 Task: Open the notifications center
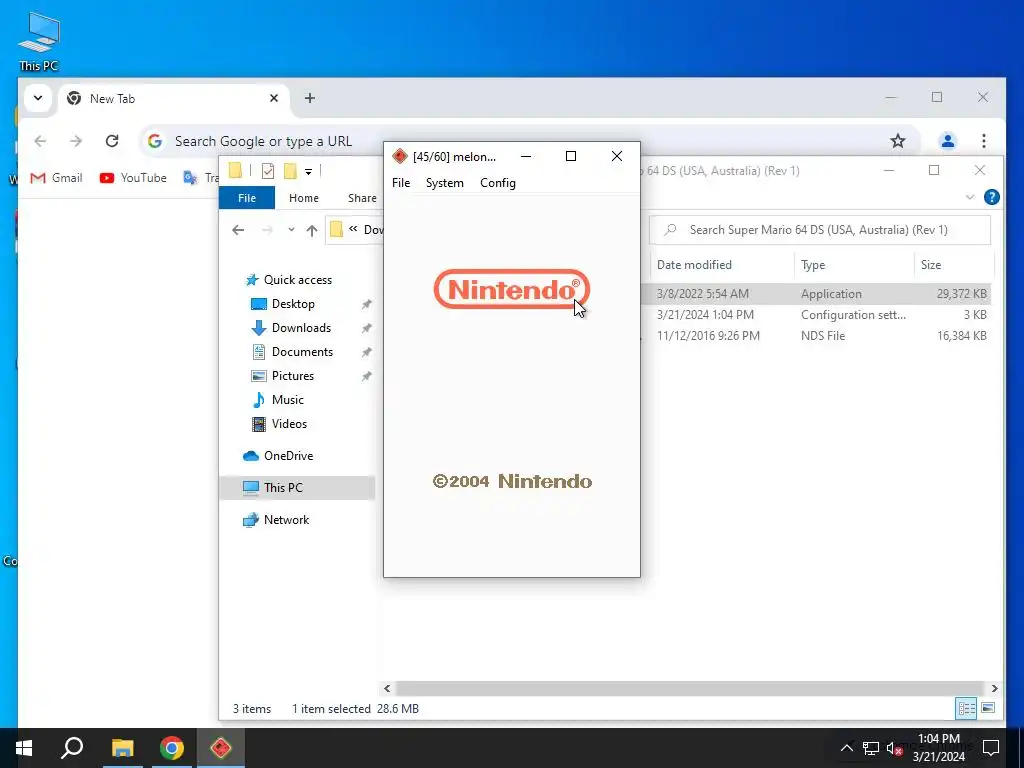point(991,748)
